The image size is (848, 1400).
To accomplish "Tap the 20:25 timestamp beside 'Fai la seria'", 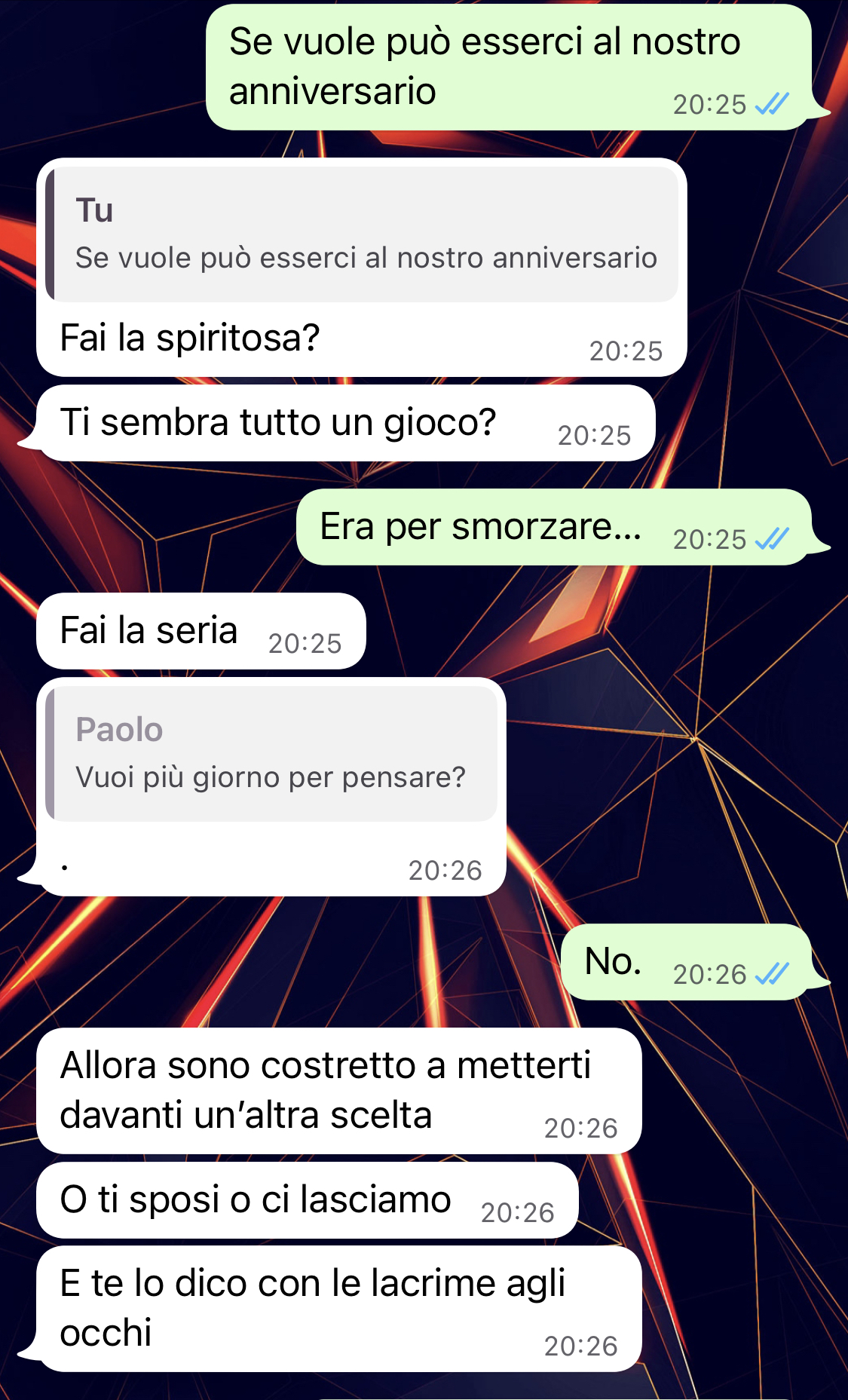I will point(305,643).
